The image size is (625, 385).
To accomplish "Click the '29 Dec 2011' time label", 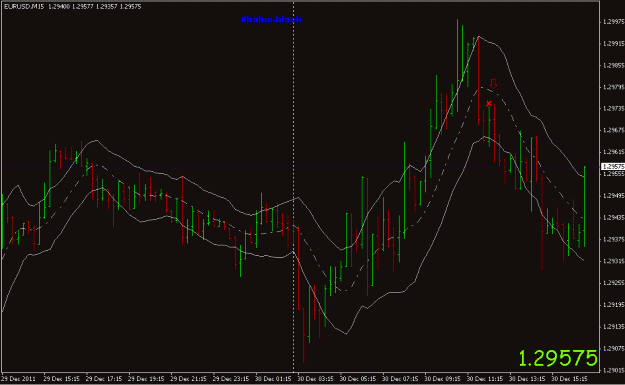I will (18, 379).
